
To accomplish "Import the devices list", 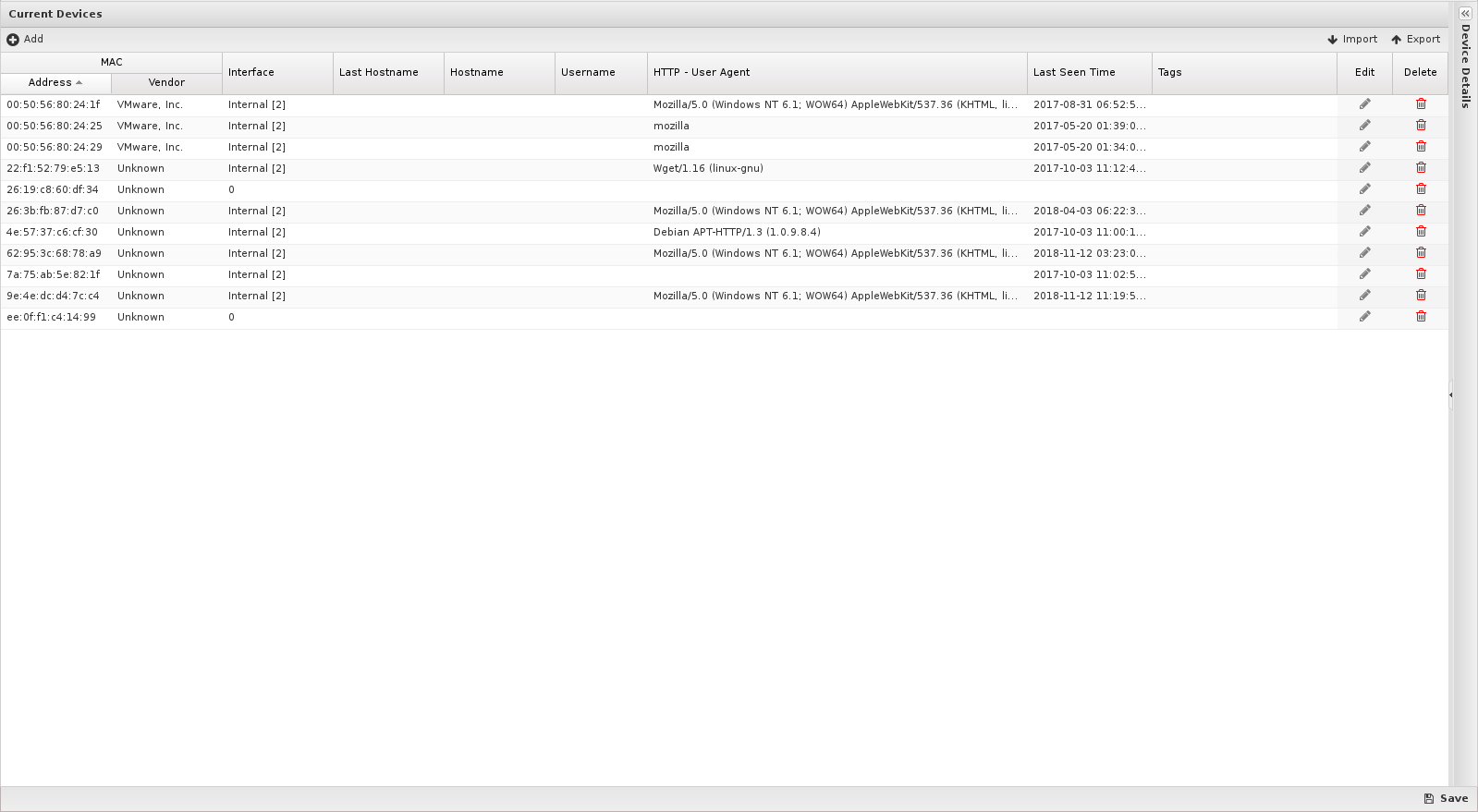I will tap(1352, 40).
